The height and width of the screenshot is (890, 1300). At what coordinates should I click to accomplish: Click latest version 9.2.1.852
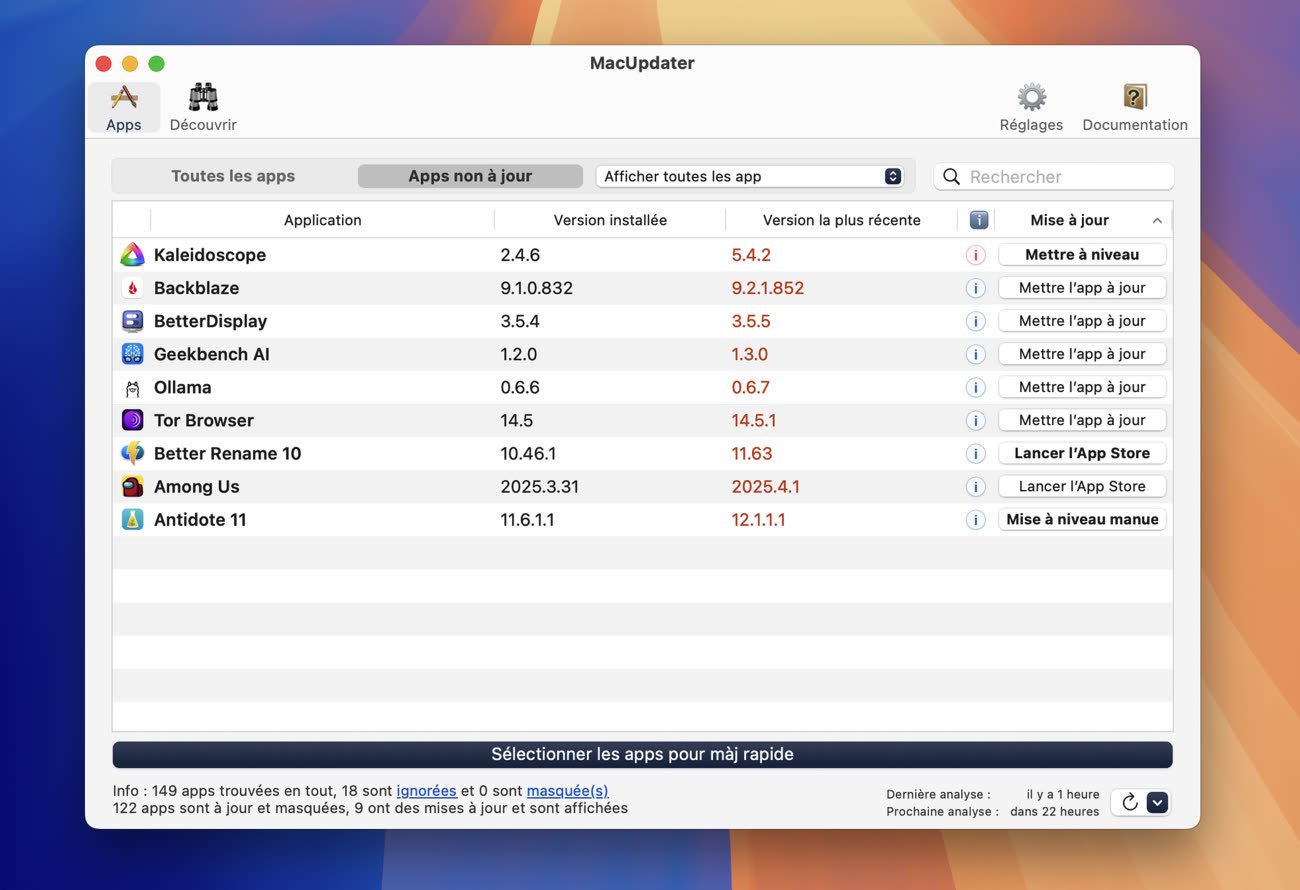click(768, 288)
